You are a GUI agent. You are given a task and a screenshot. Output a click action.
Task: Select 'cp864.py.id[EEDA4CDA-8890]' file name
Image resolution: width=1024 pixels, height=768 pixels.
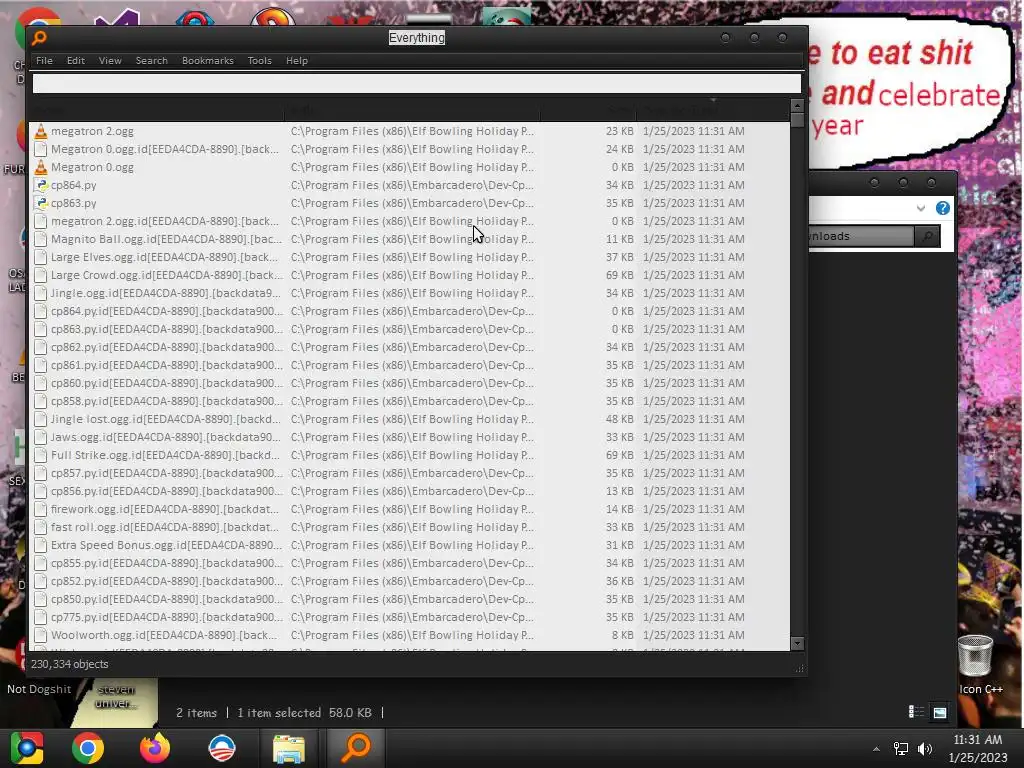[167, 311]
